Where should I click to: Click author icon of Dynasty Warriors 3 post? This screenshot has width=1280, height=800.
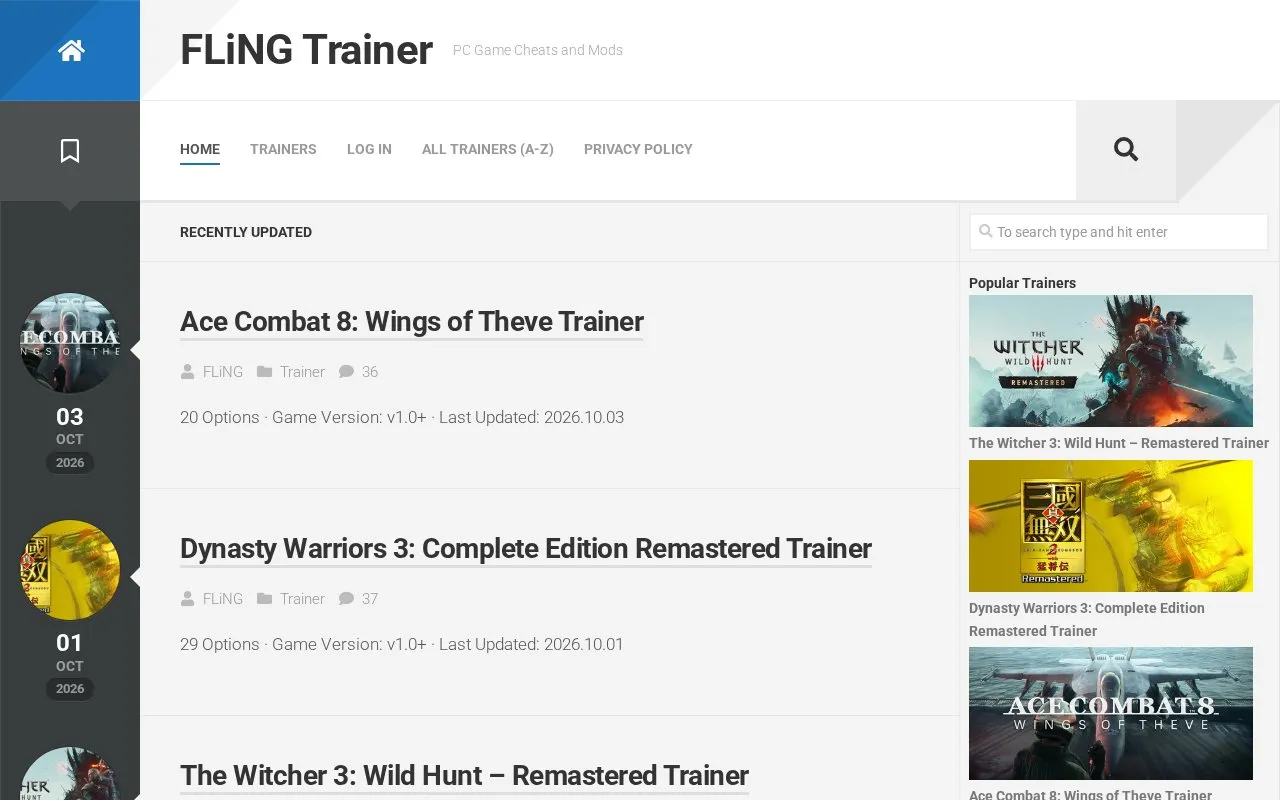(x=187, y=599)
